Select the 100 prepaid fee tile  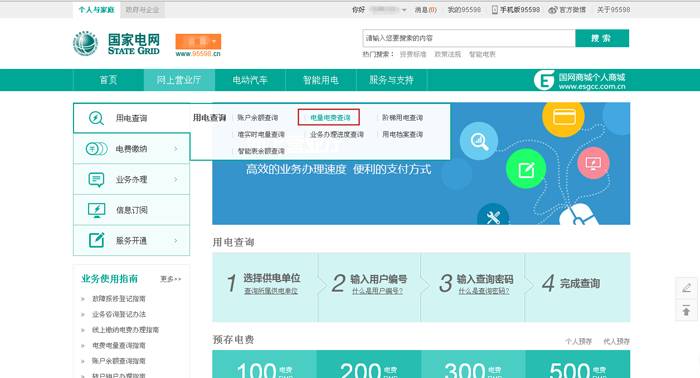pyautogui.click(x=264, y=364)
